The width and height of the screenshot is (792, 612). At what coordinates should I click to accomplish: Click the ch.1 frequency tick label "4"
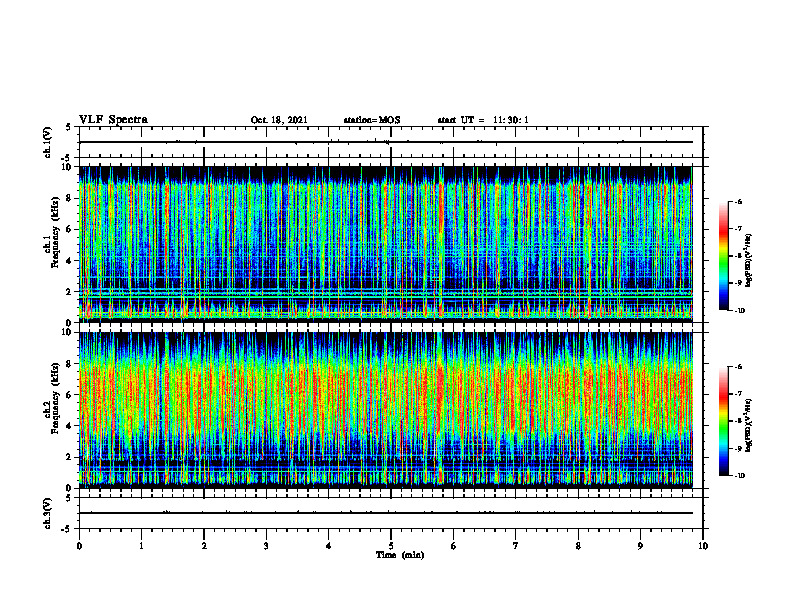coord(70,261)
